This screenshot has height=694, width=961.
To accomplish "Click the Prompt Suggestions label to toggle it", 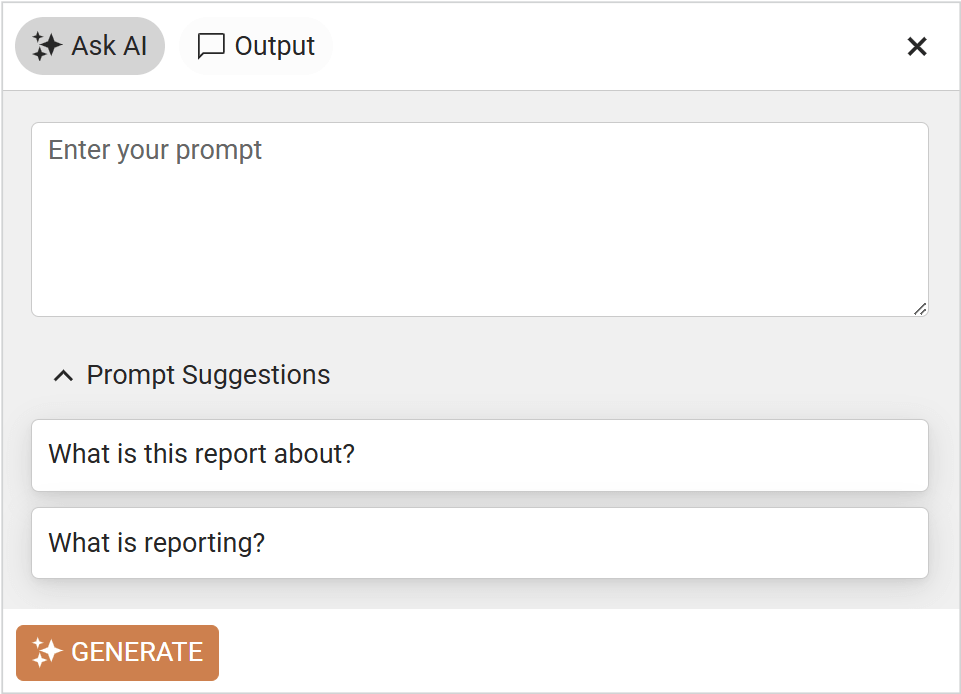I will 208,375.
